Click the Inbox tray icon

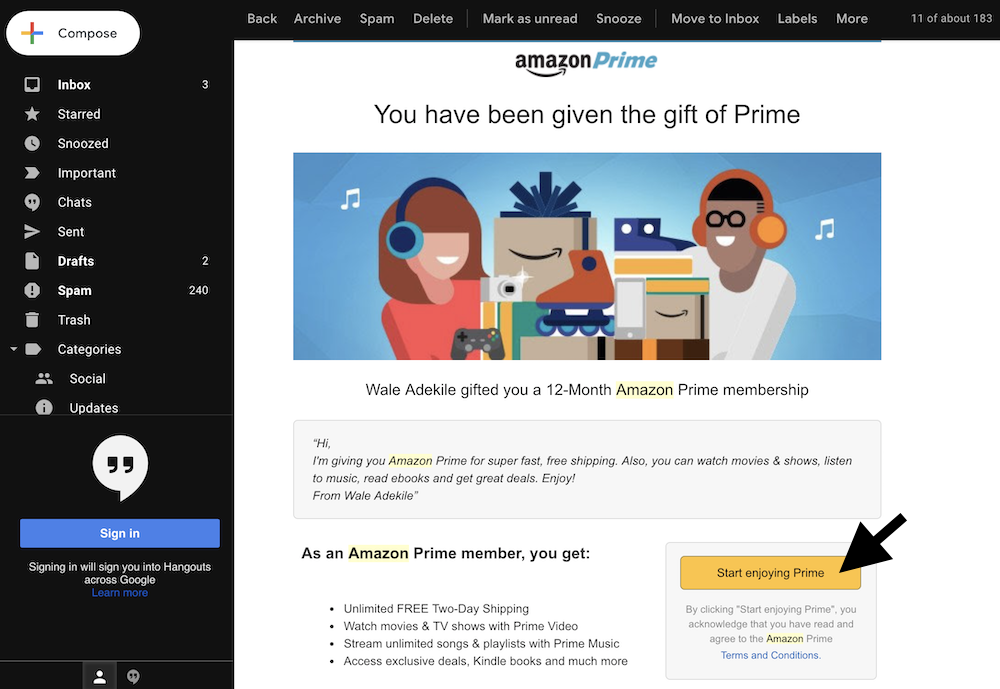coord(32,84)
